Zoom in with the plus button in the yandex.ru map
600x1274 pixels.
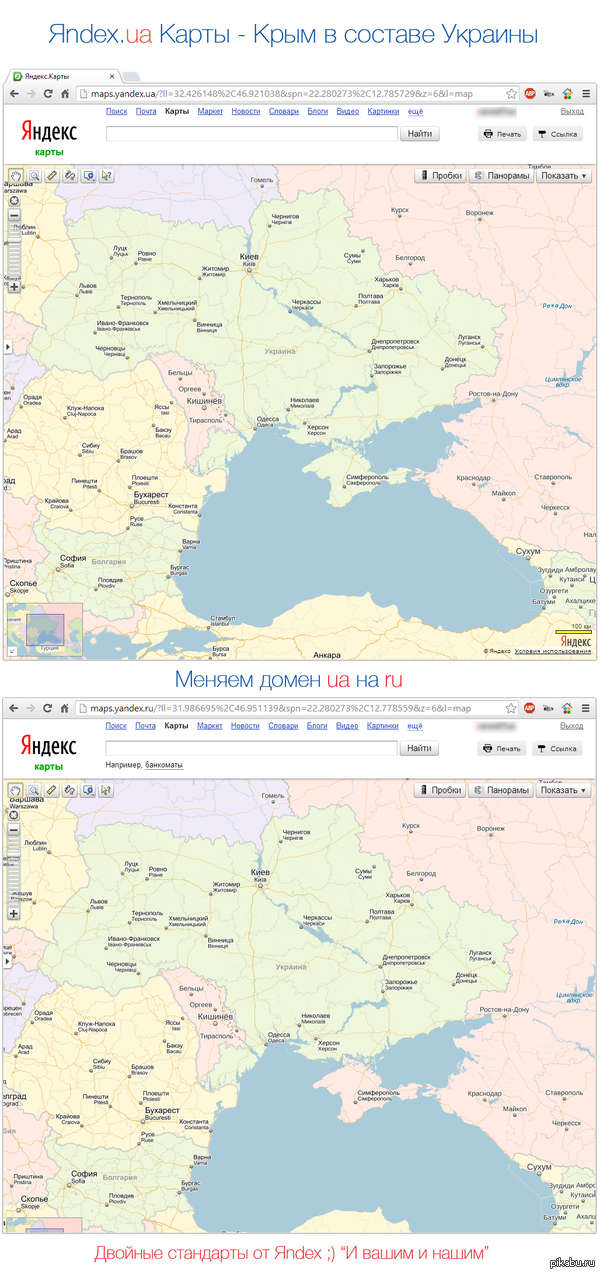(x=15, y=914)
